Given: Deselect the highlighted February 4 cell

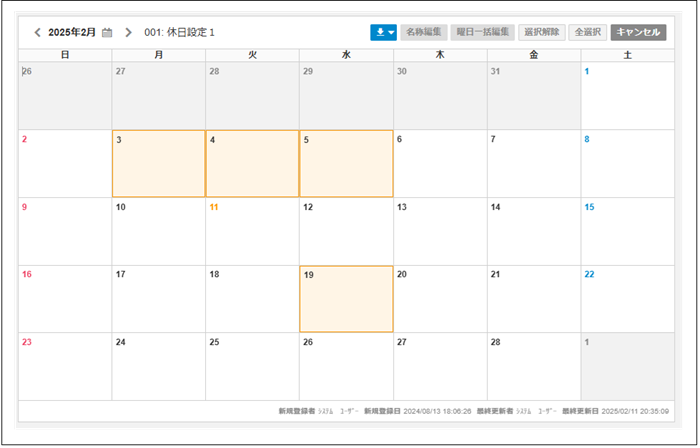Looking at the screenshot, I should point(252,164).
